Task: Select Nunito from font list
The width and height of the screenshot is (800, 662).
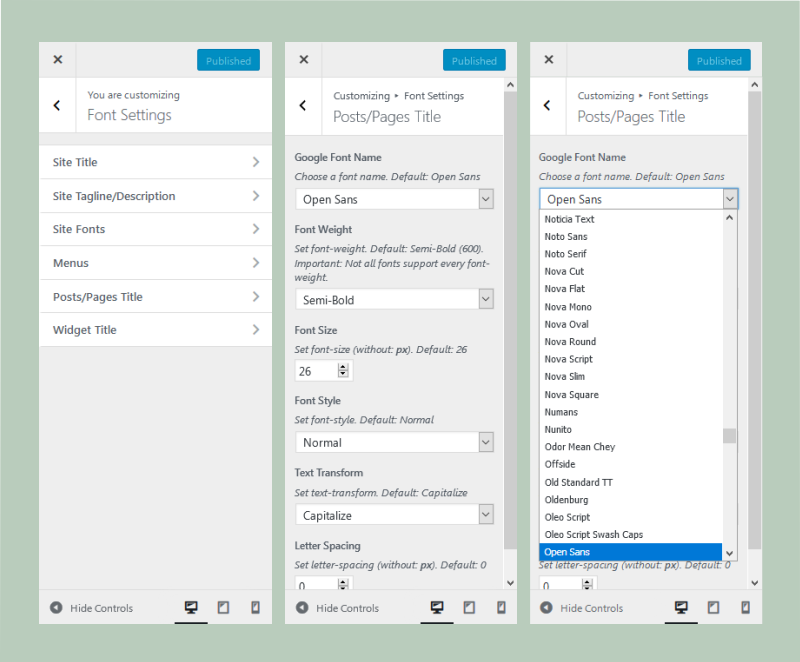Action: click(631, 429)
